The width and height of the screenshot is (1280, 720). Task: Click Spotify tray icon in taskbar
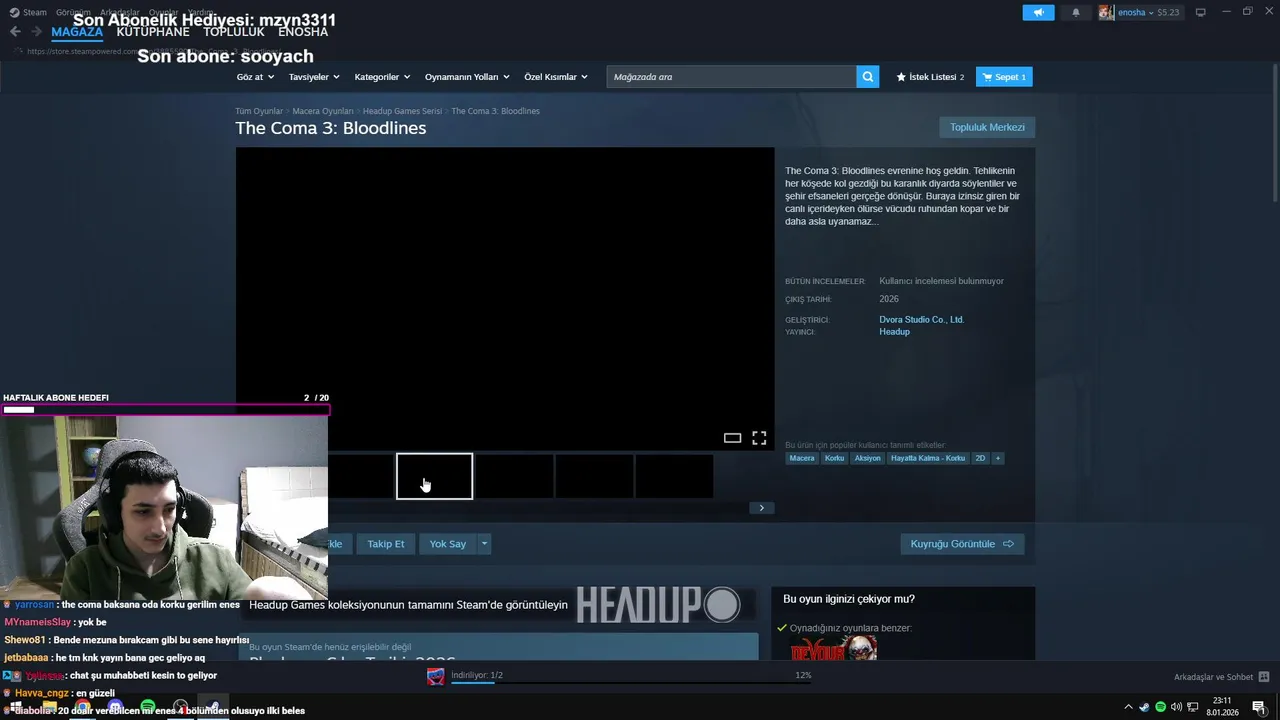[x=1160, y=707]
